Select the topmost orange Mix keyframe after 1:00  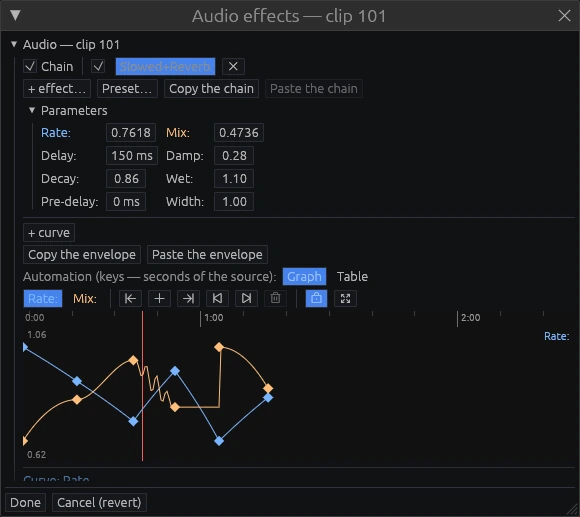[x=219, y=347]
